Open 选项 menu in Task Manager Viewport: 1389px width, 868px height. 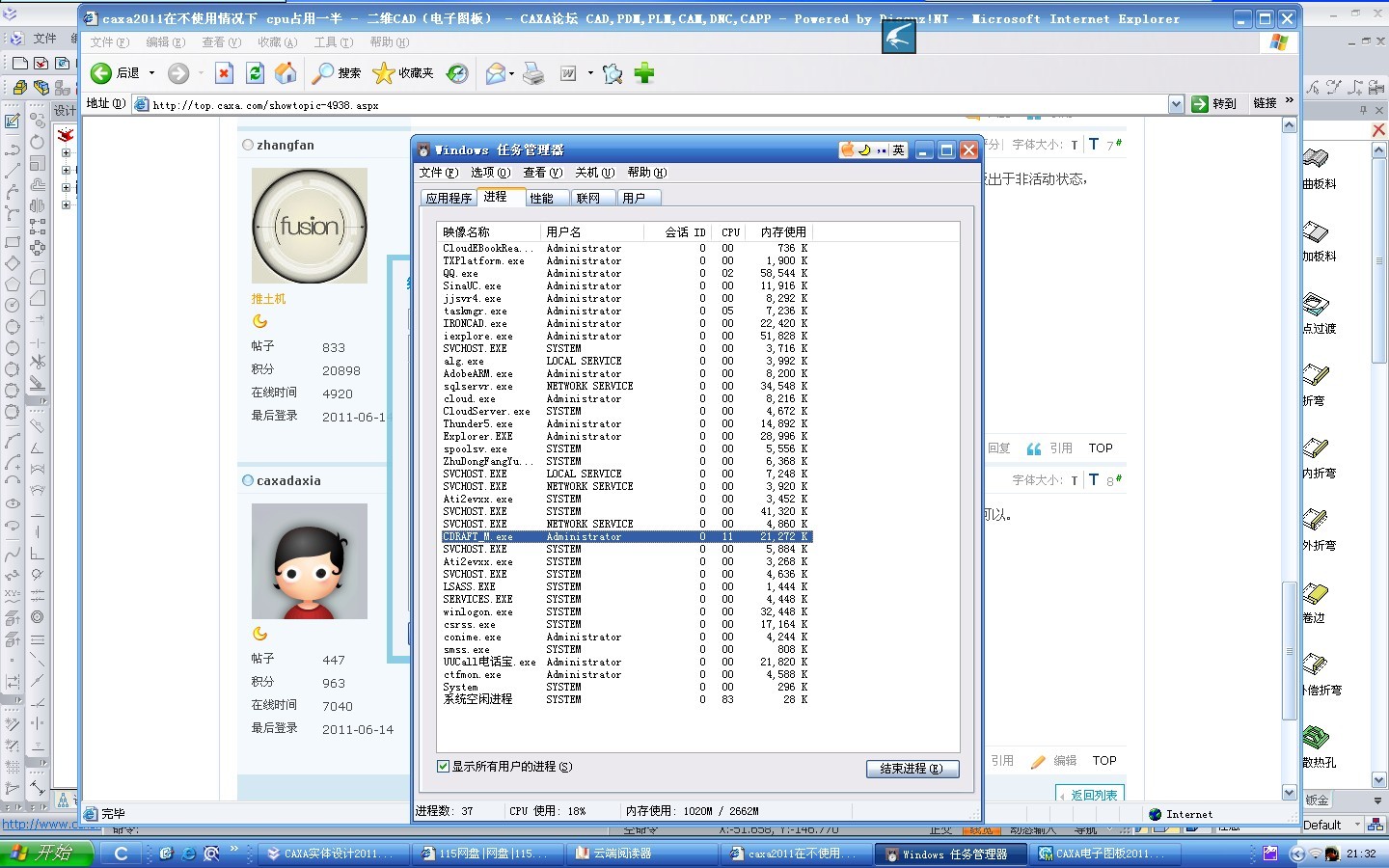[490, 173]
